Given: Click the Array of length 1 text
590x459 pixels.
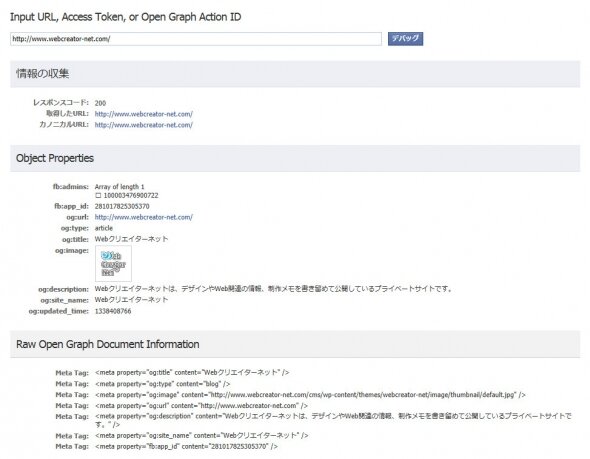Looking at the screenshot, I should point(119,187).
